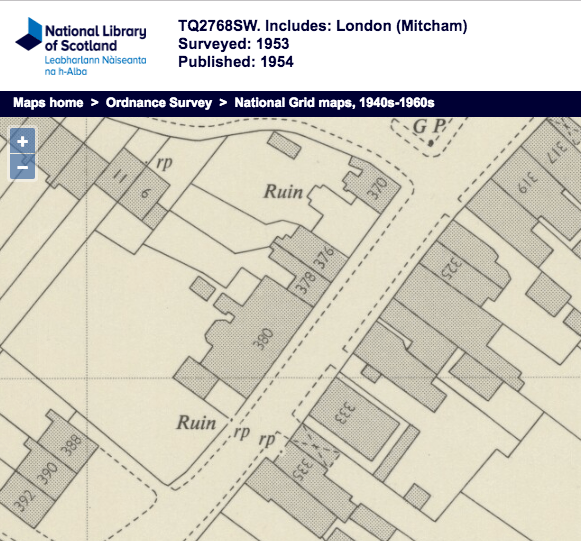This screenshot has width=581, height=541.
Task: Click building number 378 on the map
Action: [307, 283]
